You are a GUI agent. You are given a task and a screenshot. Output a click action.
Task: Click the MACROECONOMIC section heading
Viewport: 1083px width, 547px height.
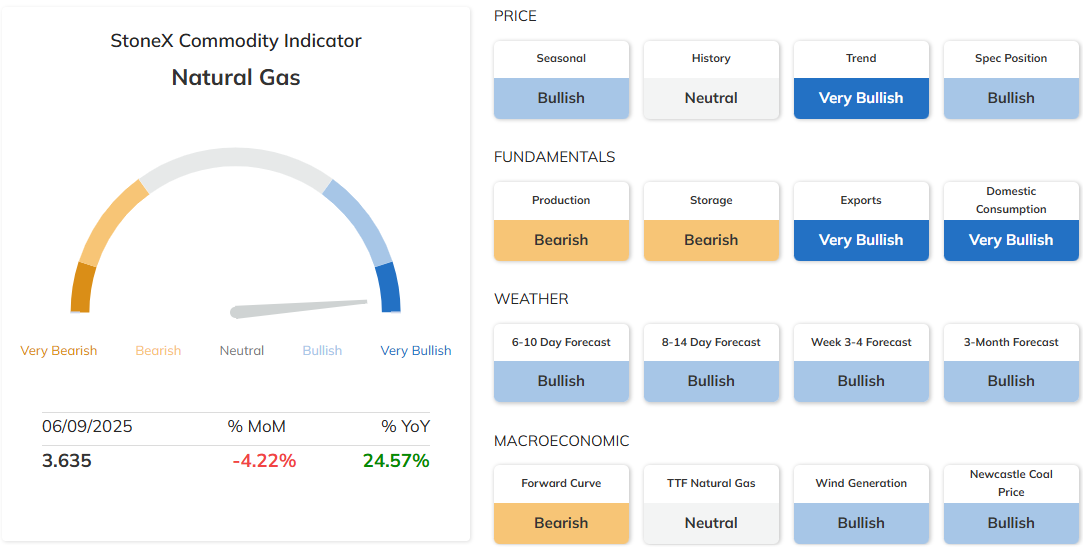[x=562, y=441]
